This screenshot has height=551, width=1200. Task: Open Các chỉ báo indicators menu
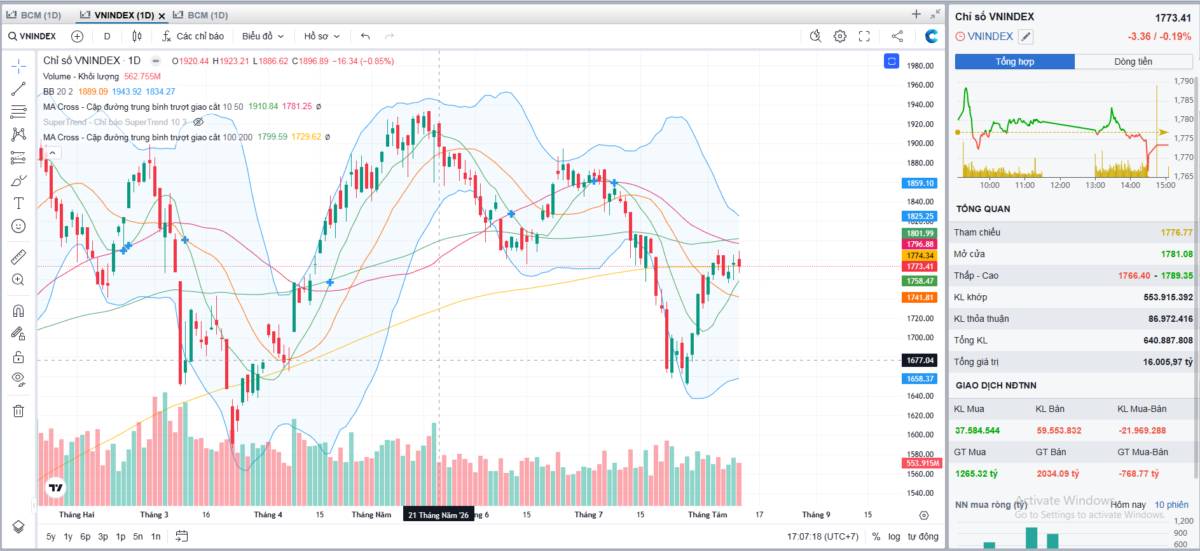[x=192, y=36]
